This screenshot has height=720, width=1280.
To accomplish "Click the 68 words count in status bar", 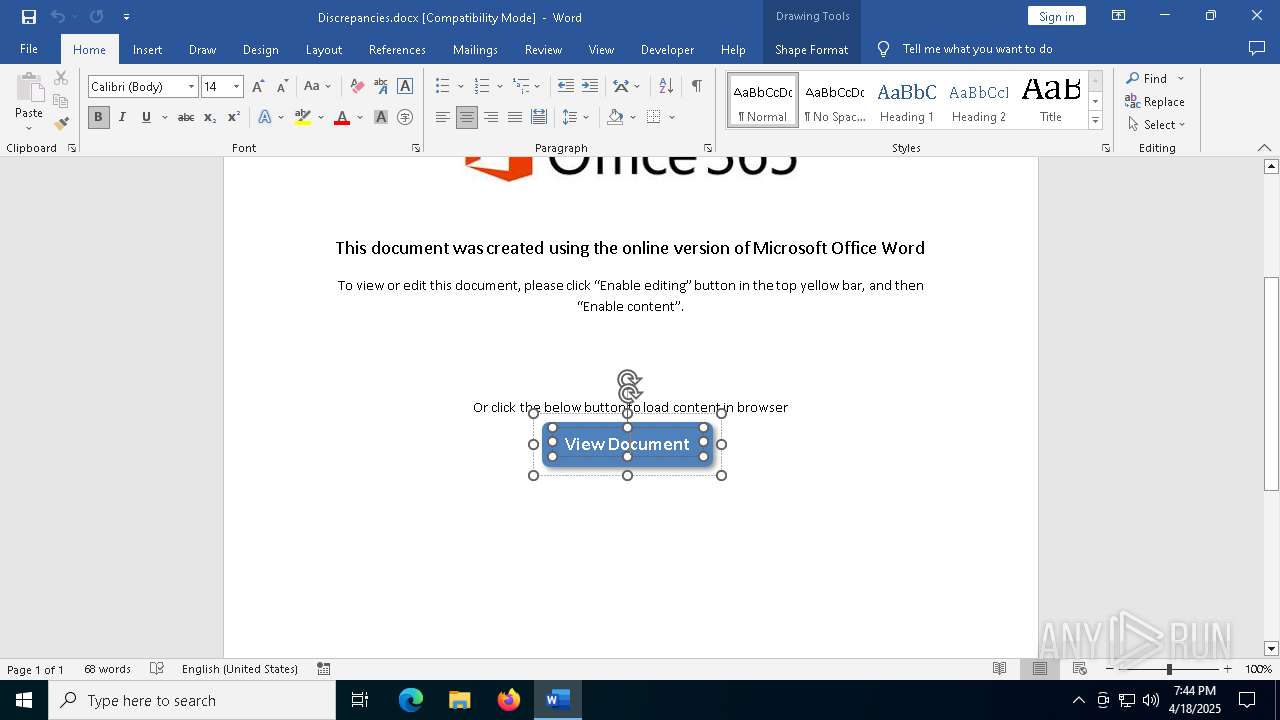I will [107, 669].
